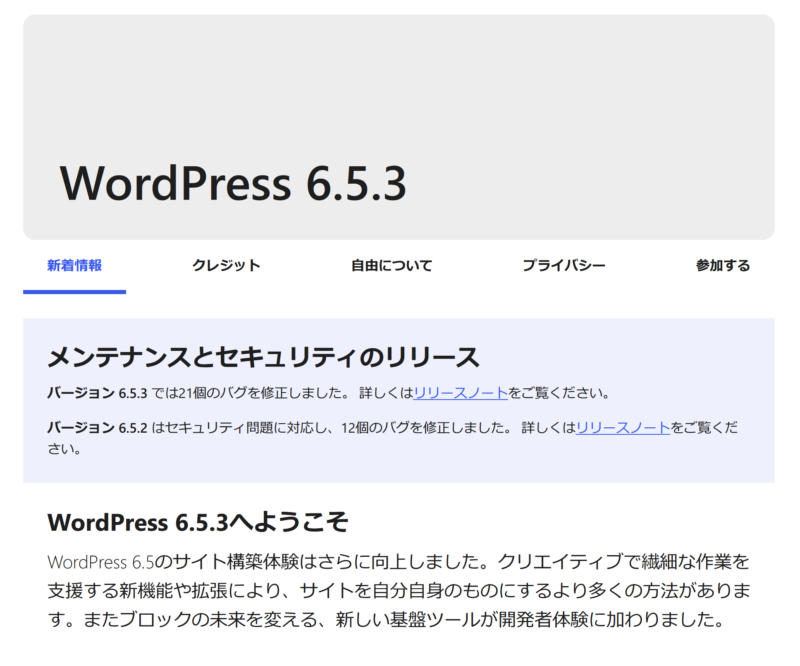Open リリースノート link for version 6.5.2
This screenshot has height=666, width=800.
pyautogui.click(x=623, y=428)
